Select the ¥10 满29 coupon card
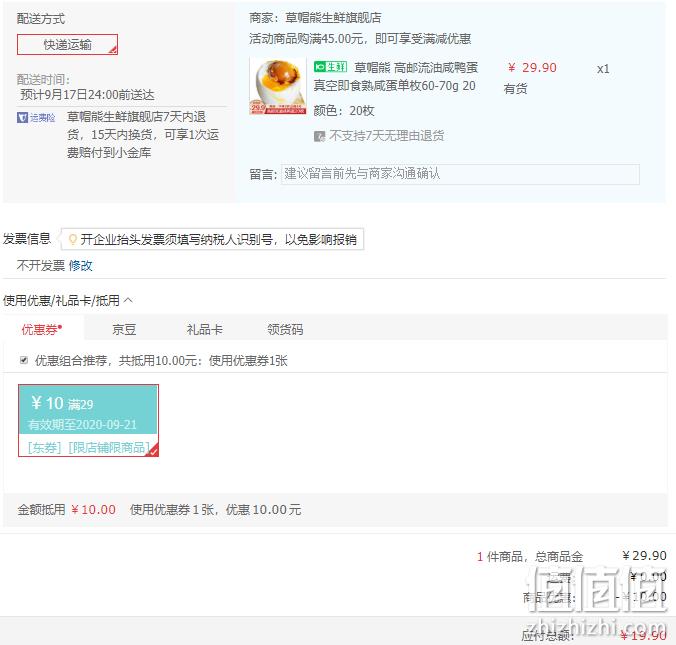This screenshot has height=645, width=676. click(88, 420)
